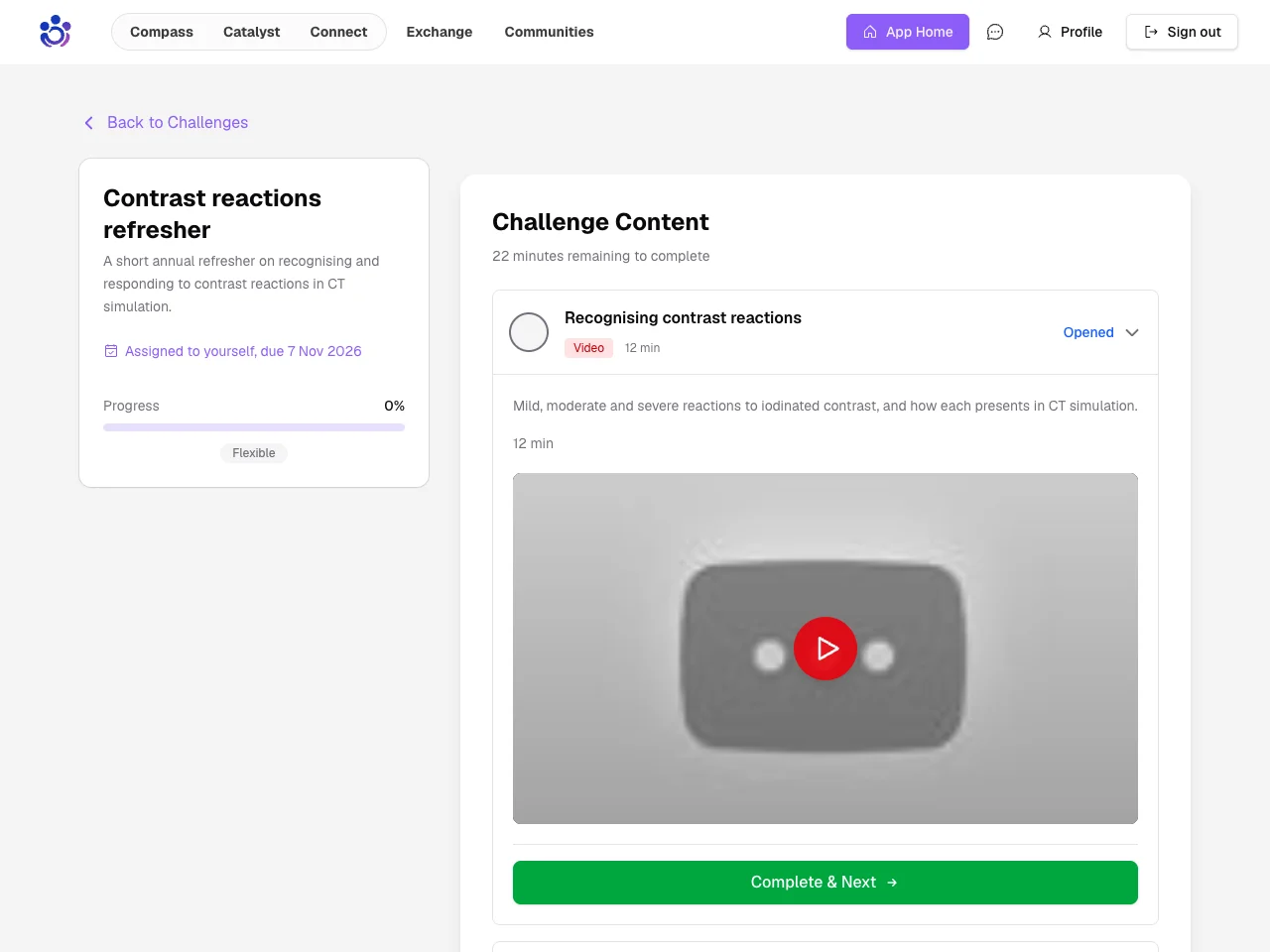1270x952 pixels.
Task: Go to Exchange in navigation
Action: tap(440, 32)
